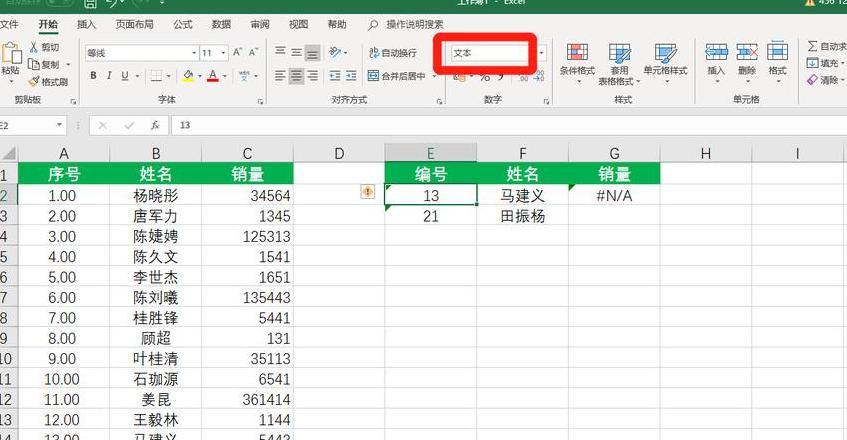The image size is (847, 440).
Task: Select cell G2 showing #N/A
Action: (614, 195)
